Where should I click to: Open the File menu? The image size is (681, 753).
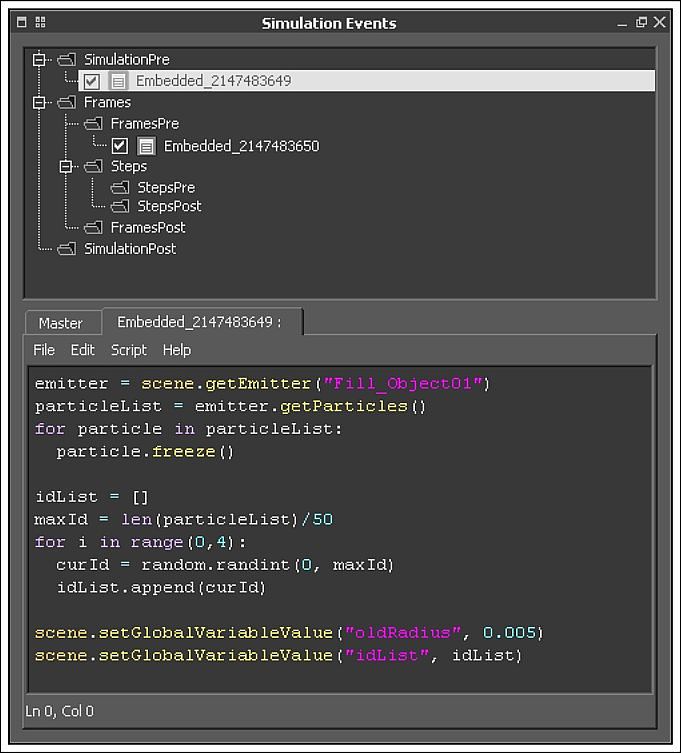[44, 350]
